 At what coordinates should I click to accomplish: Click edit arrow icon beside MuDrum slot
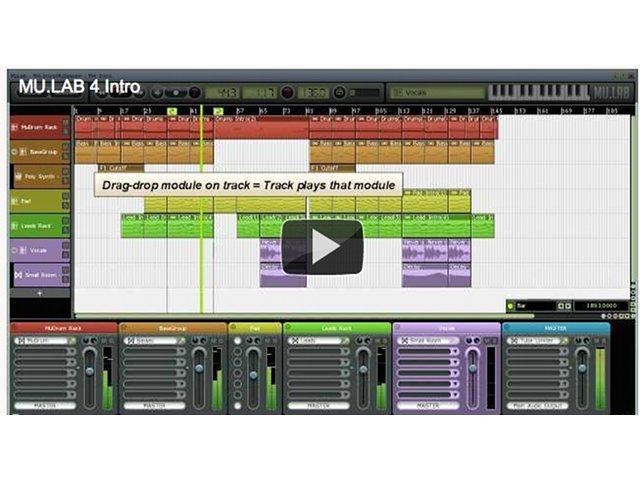click(x=72, y=341)
